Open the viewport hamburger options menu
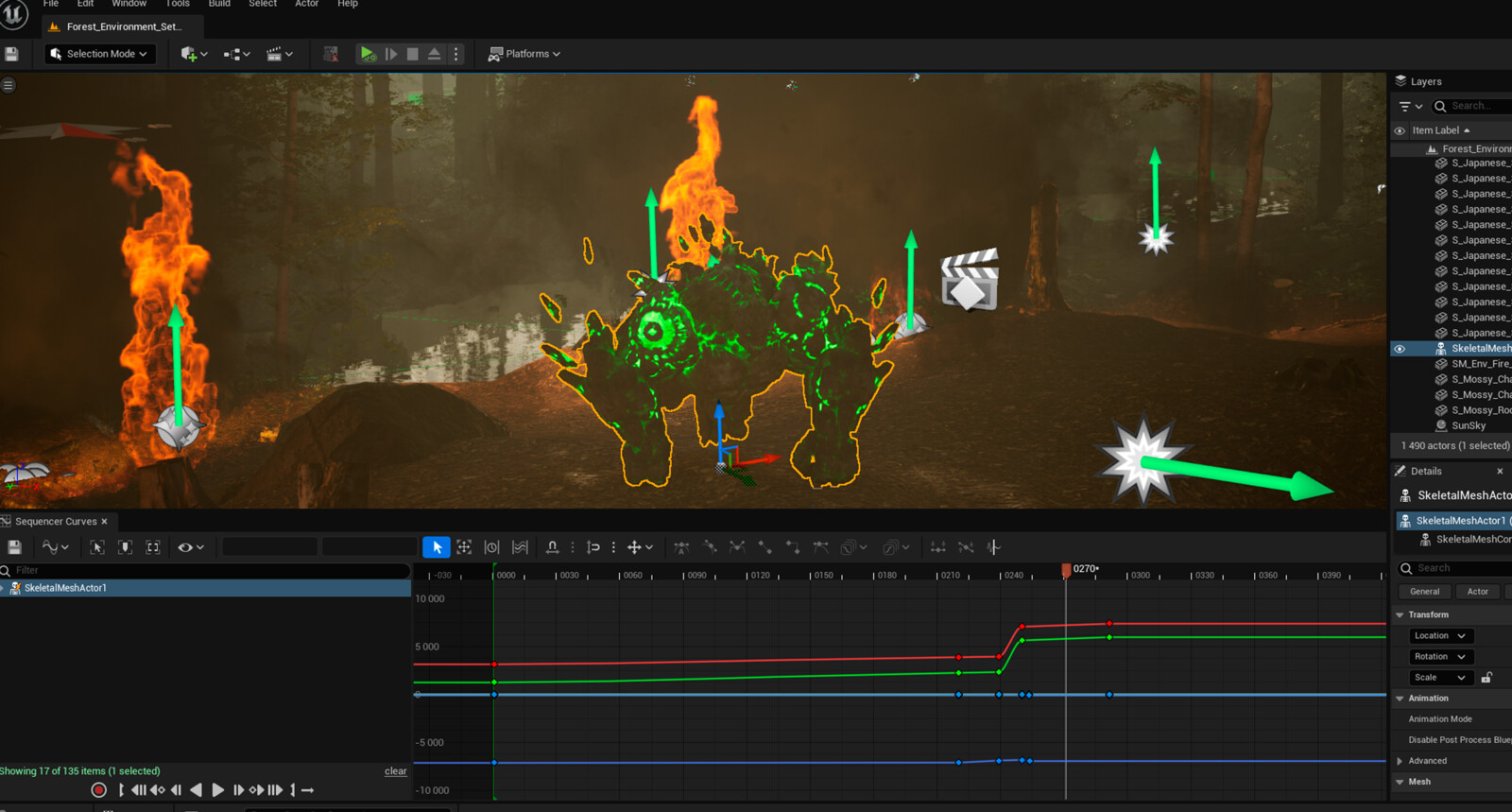This screenshot has height=812, width=1512. pyautogui.click(x=9, y=85)
